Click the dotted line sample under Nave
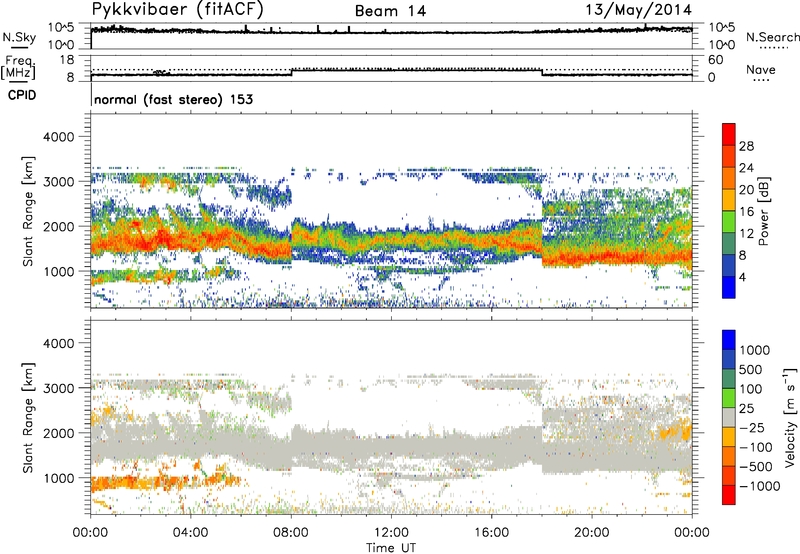Viewport: 800px width, 554px height. coord(762,80)
